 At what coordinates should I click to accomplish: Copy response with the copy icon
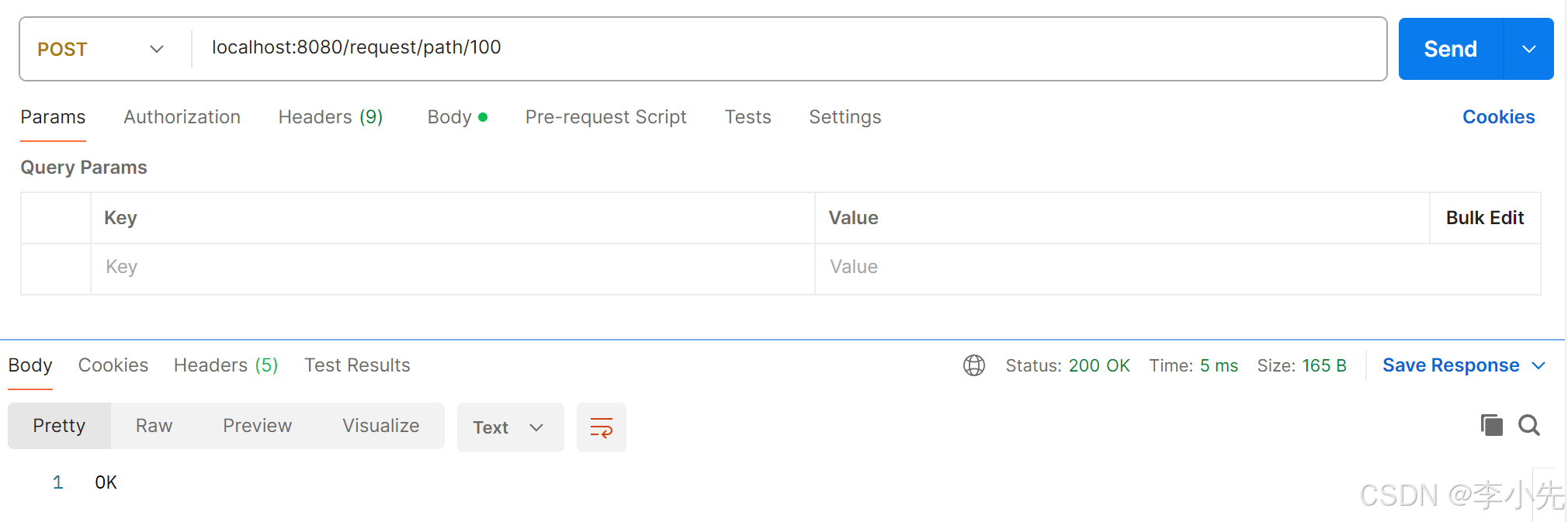click(x=1491, y=425)
